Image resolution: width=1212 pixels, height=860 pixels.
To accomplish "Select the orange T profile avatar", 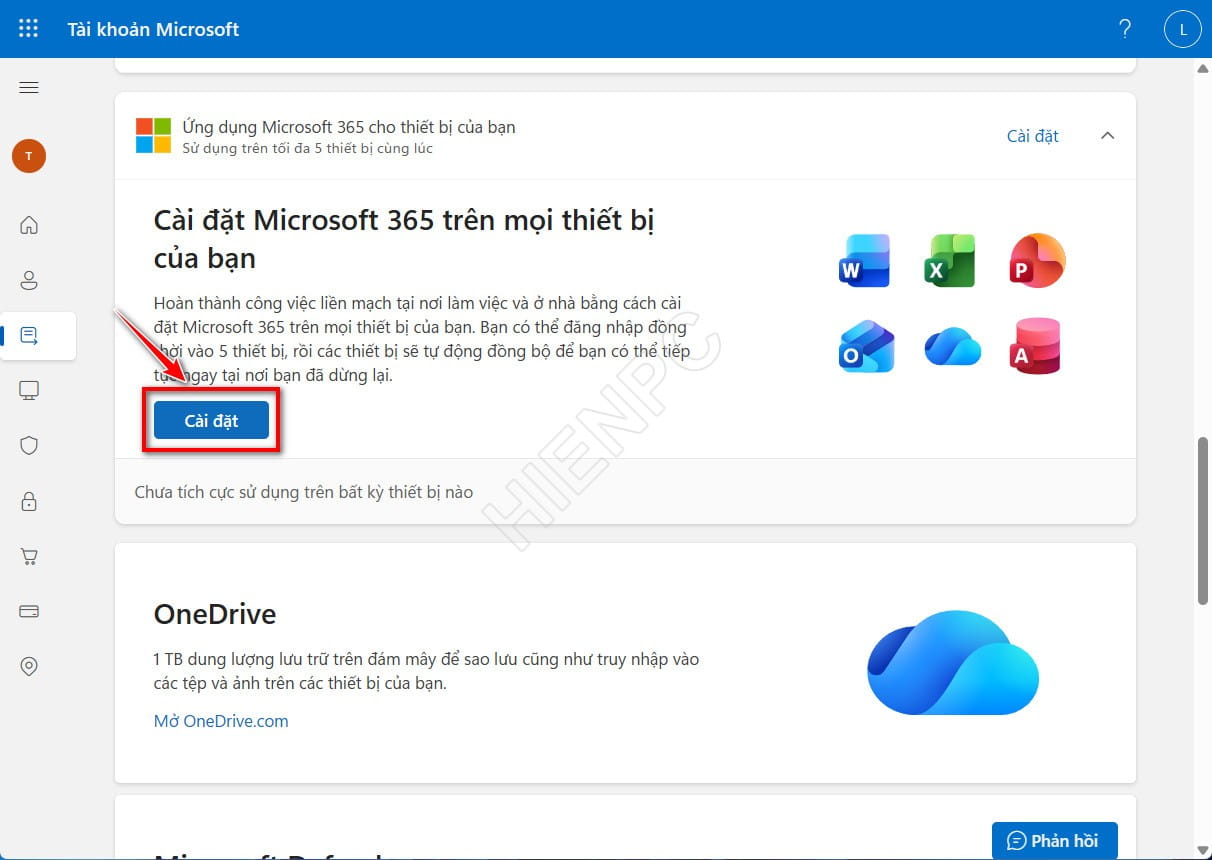I will point(29,156).
